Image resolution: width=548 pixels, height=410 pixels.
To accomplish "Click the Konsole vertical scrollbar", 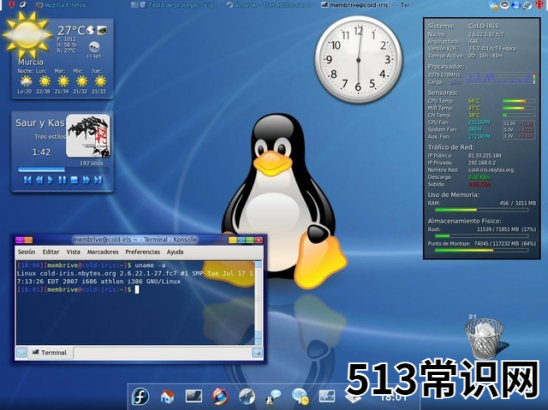I will (x=258, y=303).
